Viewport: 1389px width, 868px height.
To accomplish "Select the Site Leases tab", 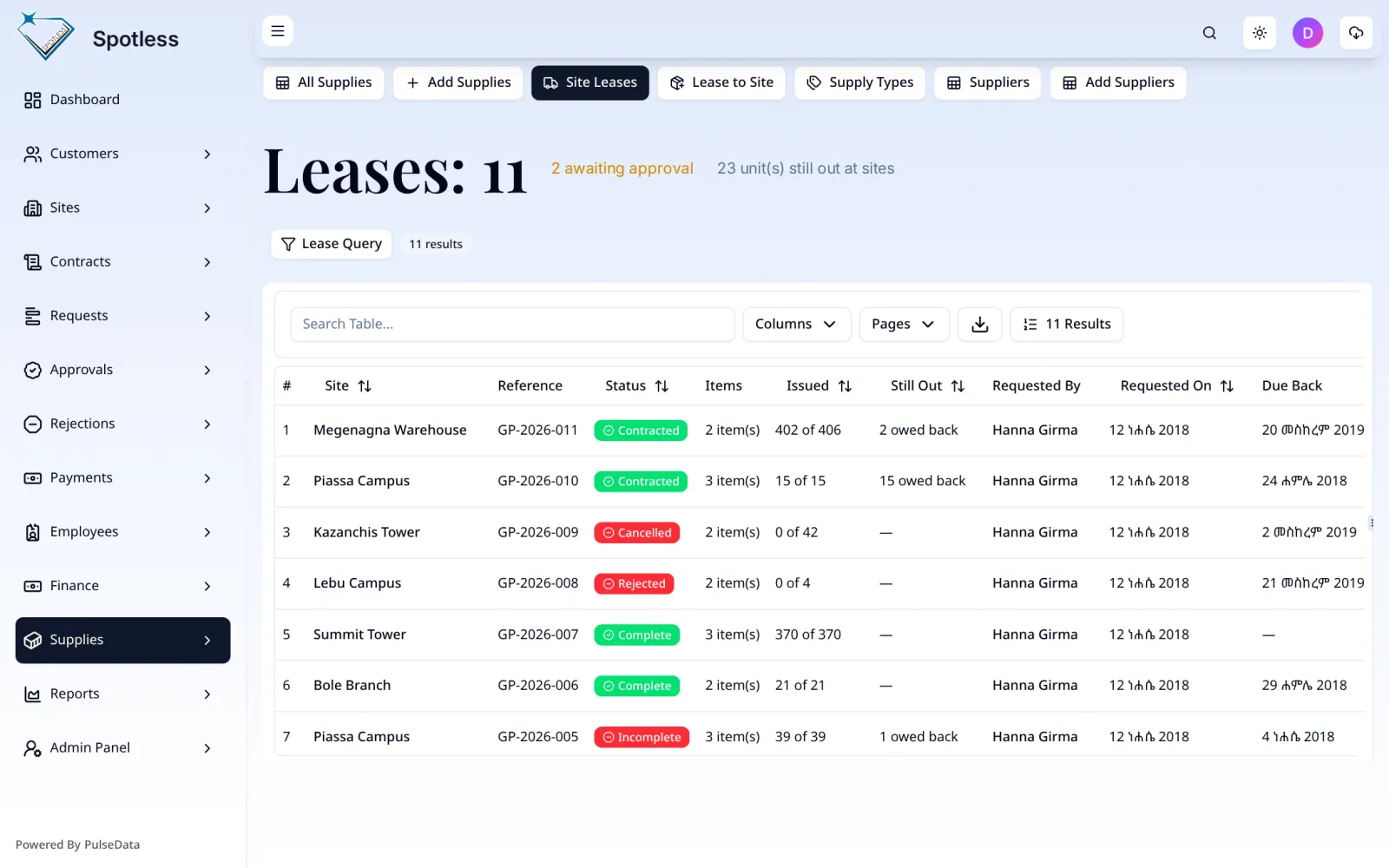I will pyautogui.click(x=590, y=82).
